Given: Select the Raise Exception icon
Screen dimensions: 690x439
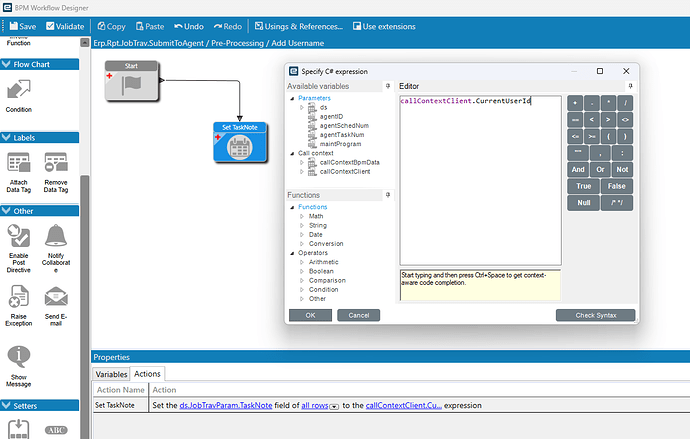Looking at the screenshot, I should pyautogui.click(x=18, y=296).
